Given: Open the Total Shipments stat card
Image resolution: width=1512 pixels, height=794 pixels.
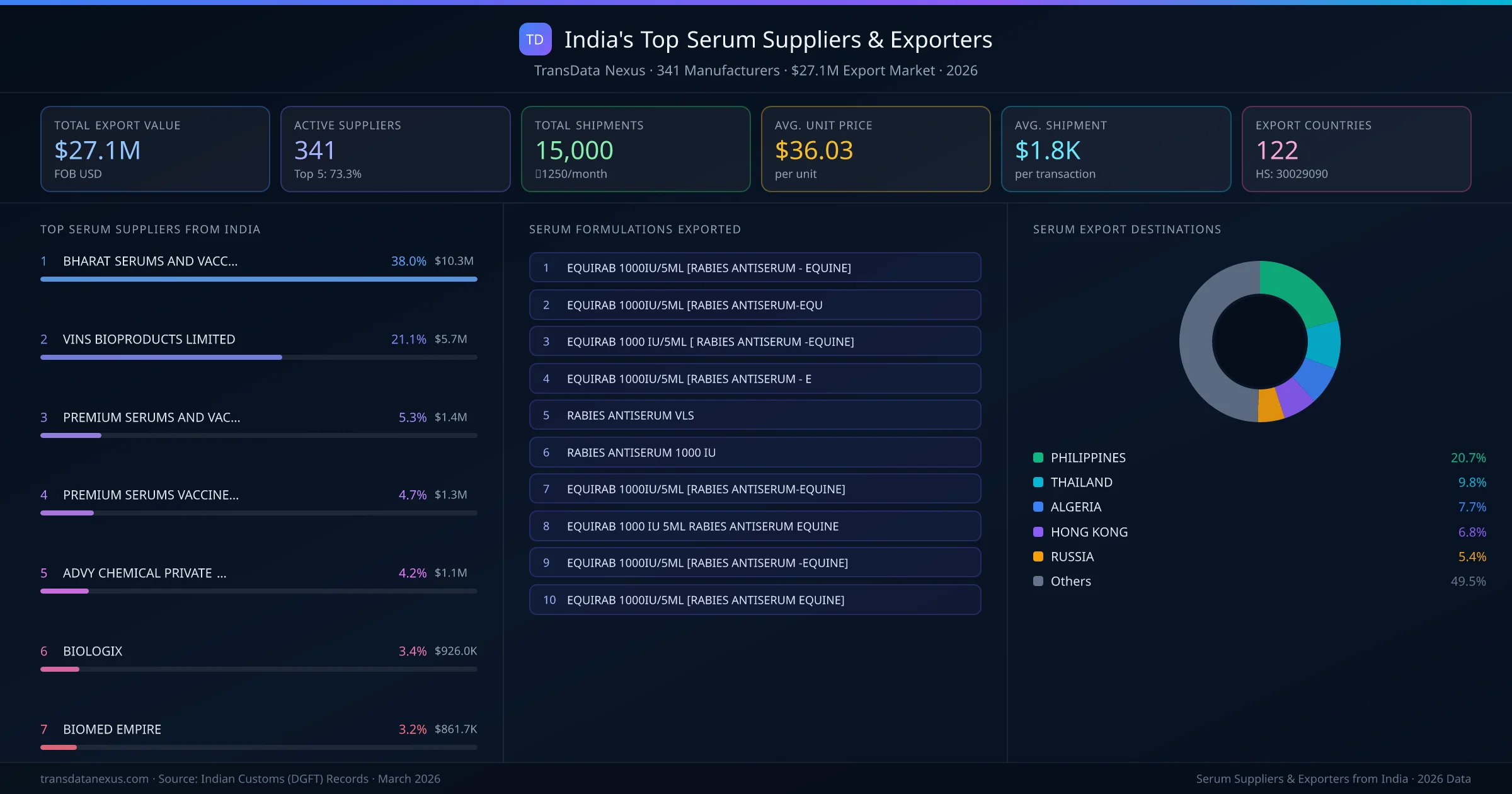Looking at the screenshot, I should (x=636, y=149).
